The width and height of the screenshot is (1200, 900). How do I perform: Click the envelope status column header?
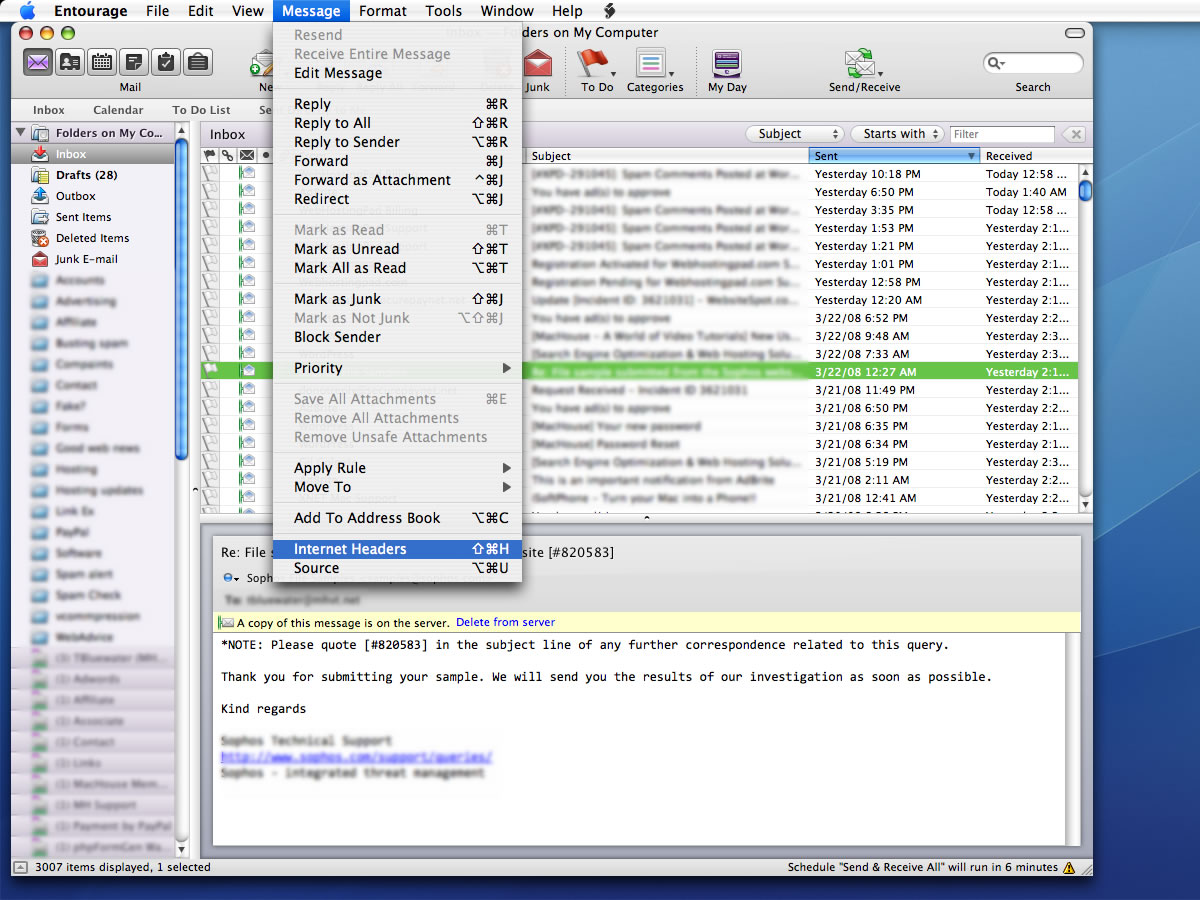point(246,156)
